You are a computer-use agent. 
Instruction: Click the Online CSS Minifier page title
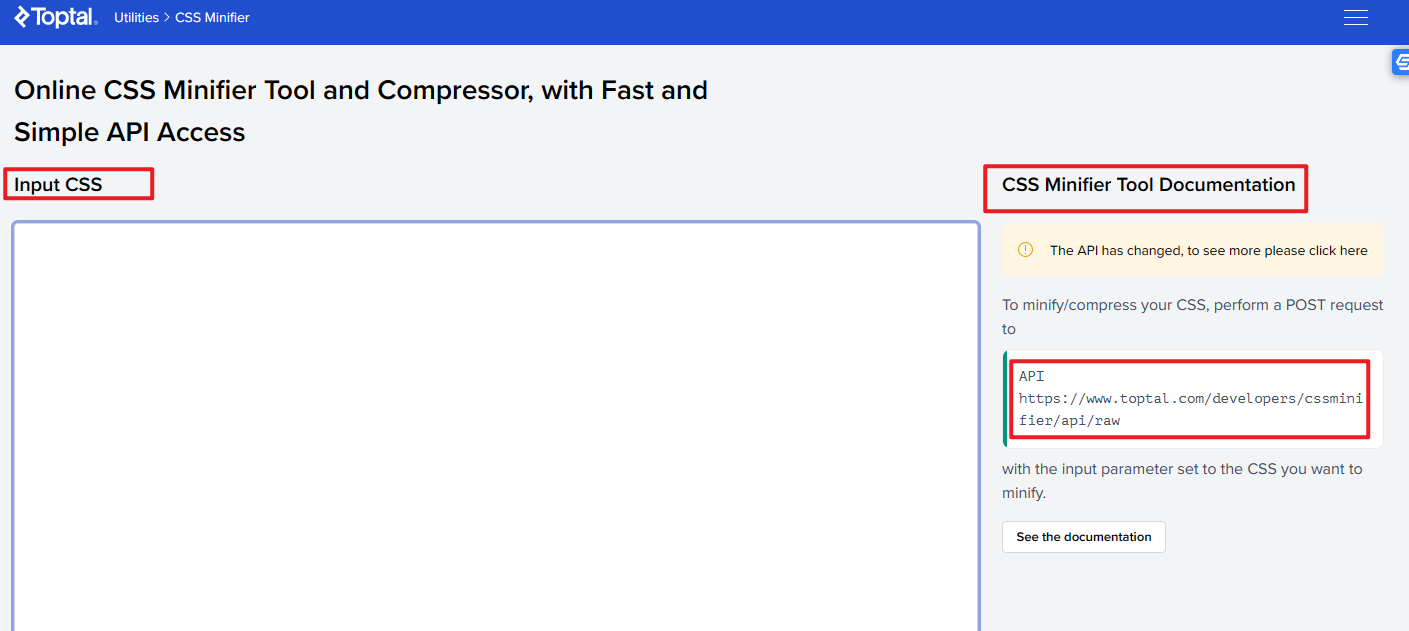pyautogui.click(x=360, y=111)
